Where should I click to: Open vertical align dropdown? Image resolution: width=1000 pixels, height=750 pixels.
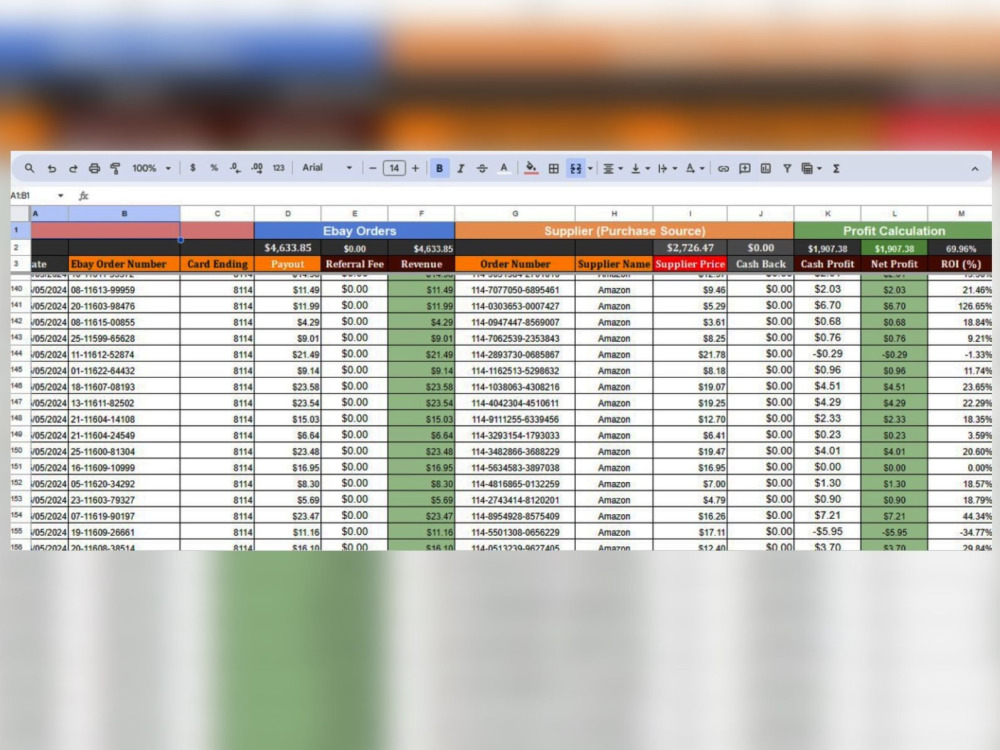(x=640, y=168)
